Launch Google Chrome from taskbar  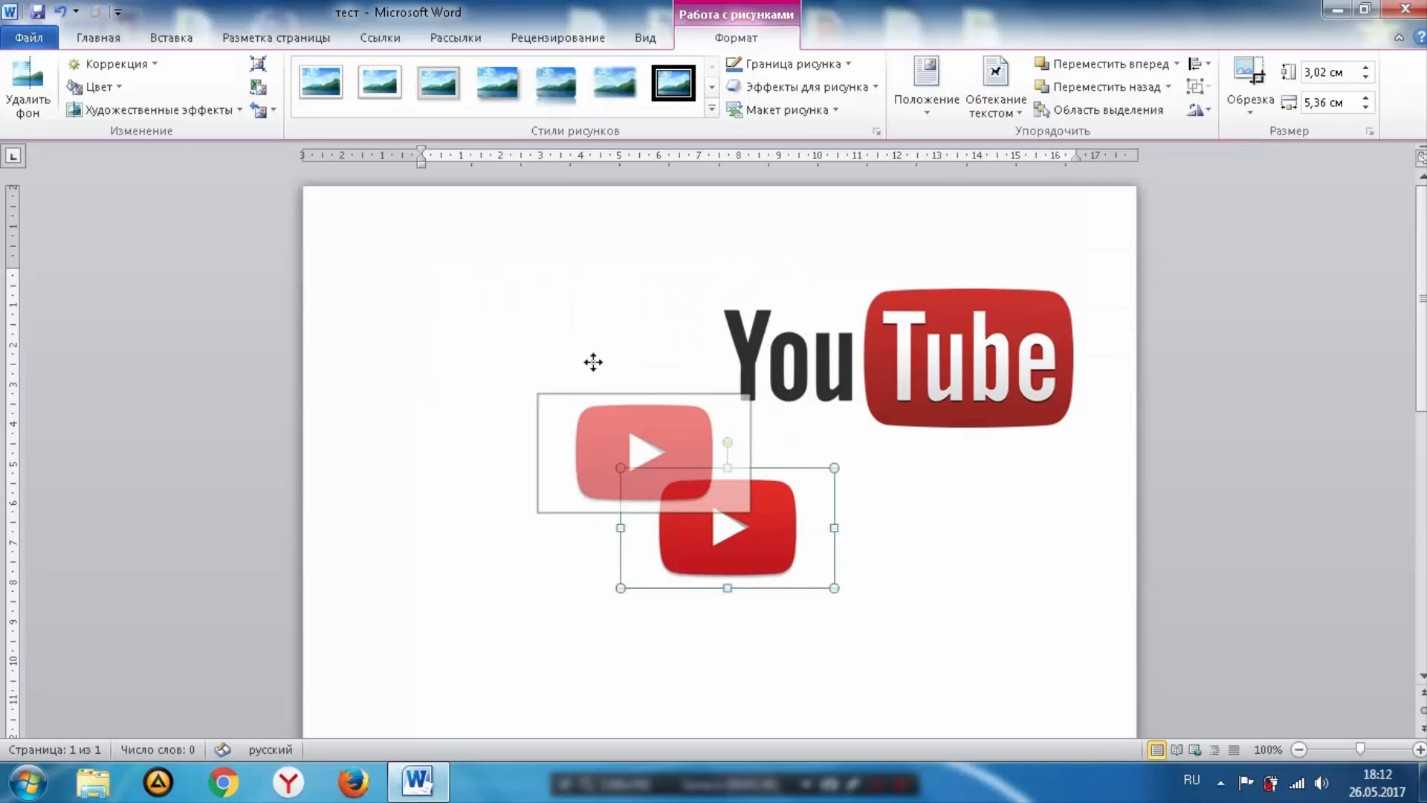(223, 782)
